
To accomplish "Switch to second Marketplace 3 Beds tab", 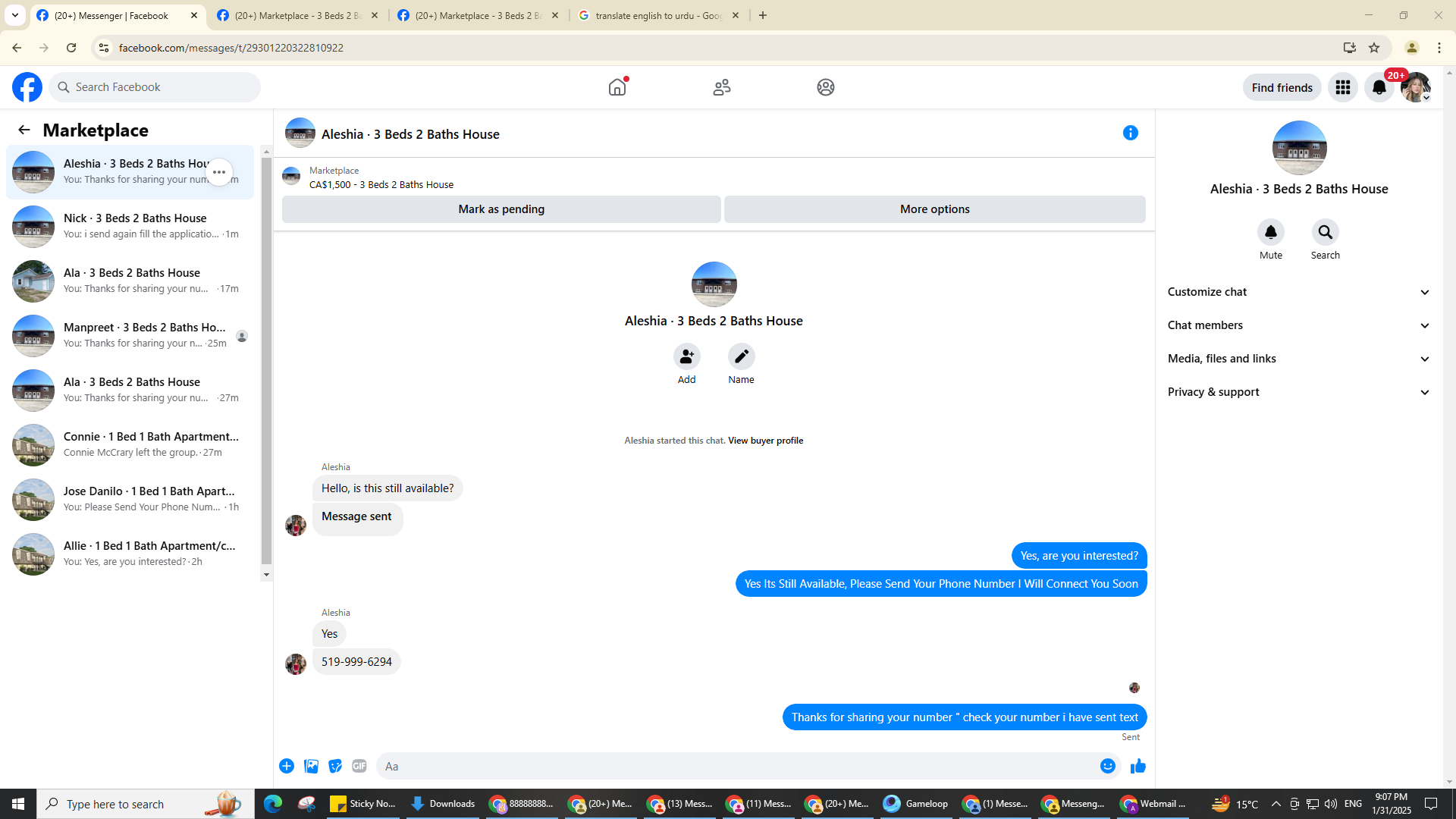I will (298, 15).
